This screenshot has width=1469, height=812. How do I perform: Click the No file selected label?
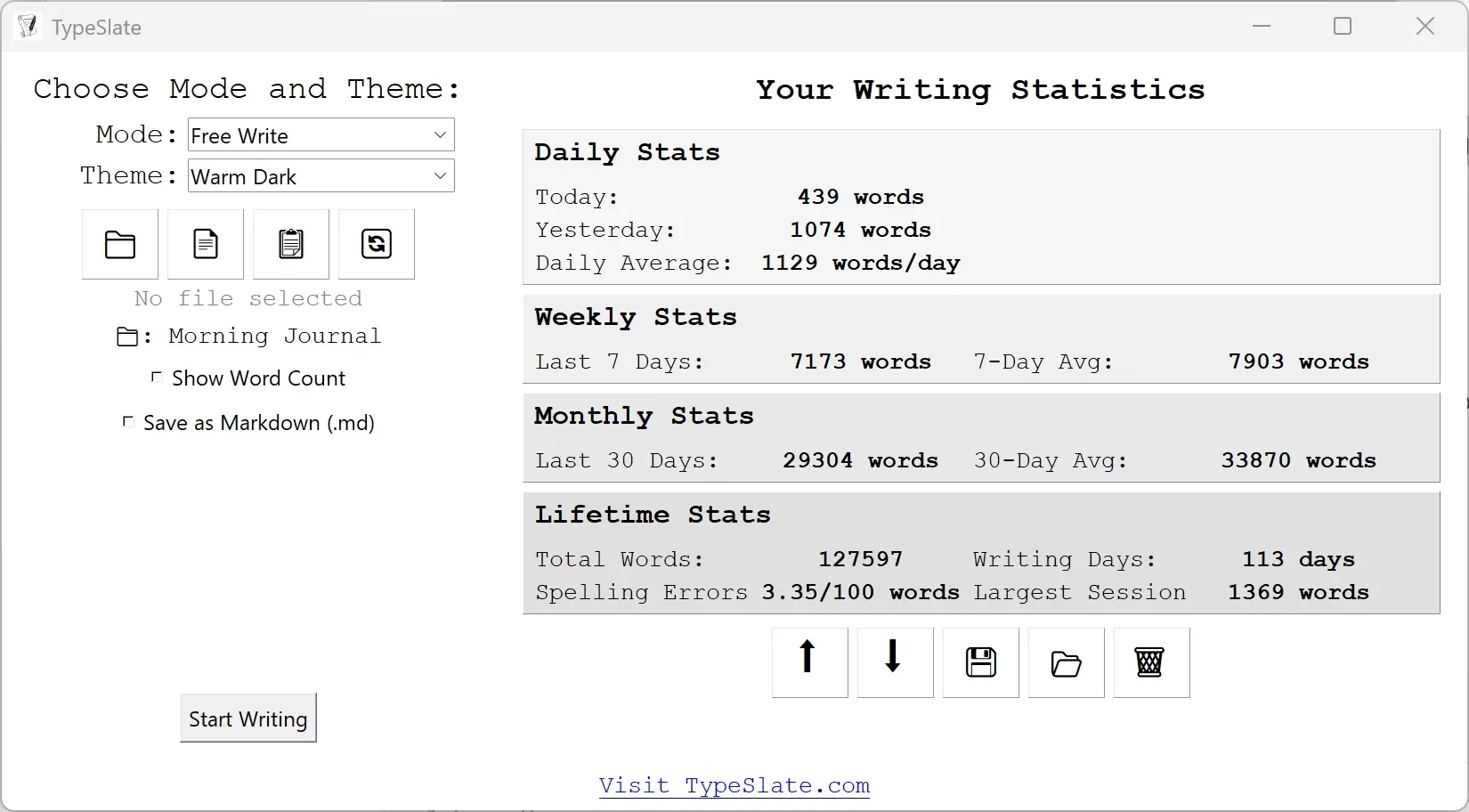coord(248,298)
